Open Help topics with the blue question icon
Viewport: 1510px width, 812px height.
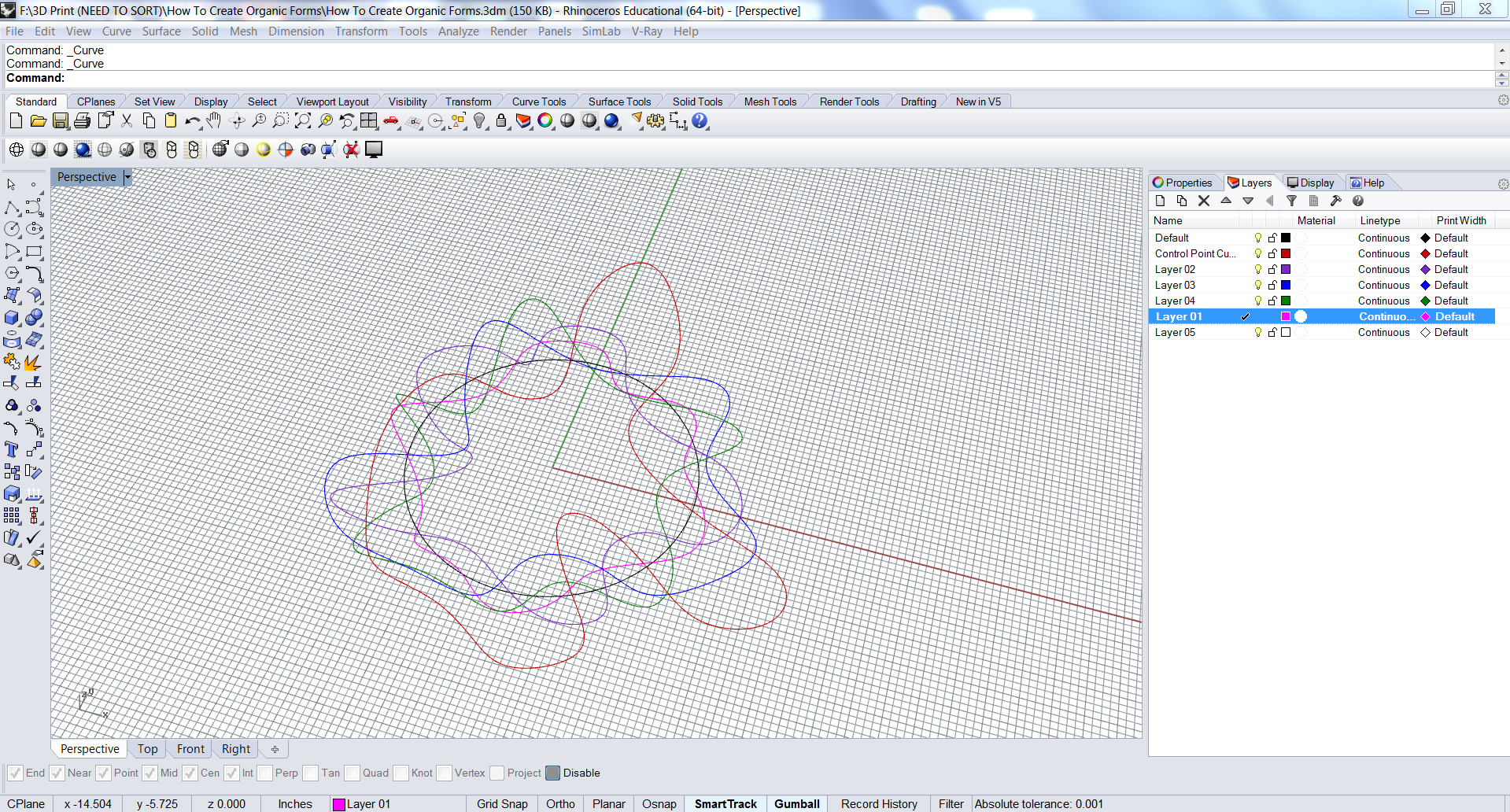700,121
